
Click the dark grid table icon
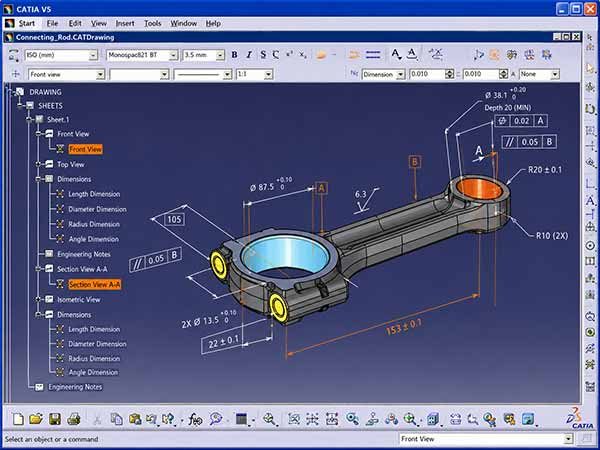pyautogui.click(x=241, y=419)
